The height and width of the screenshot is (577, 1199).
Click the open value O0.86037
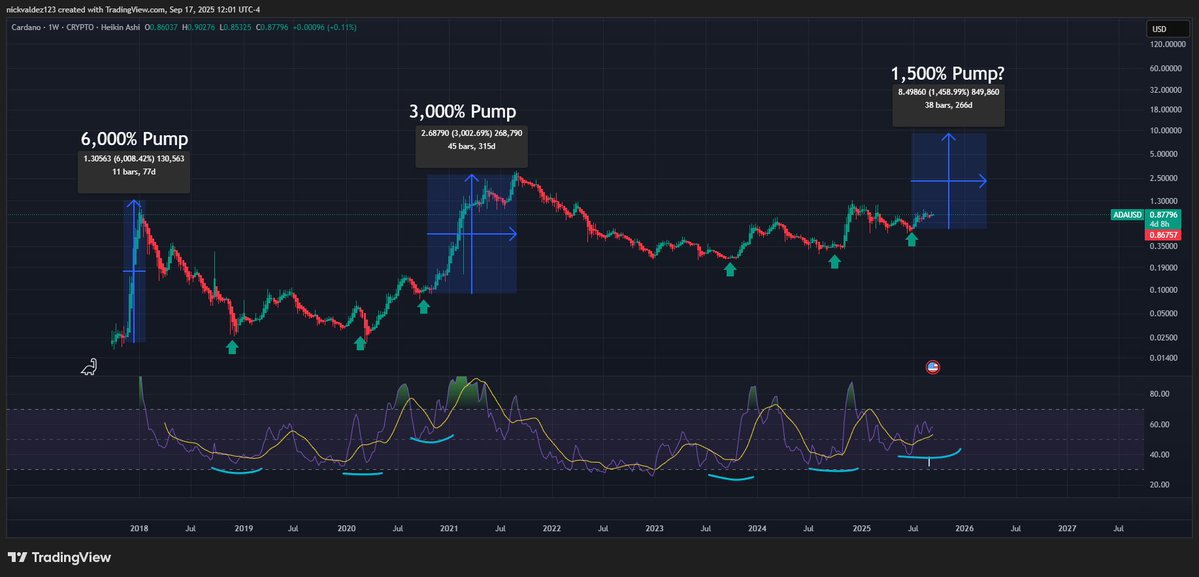click(161, 27)
